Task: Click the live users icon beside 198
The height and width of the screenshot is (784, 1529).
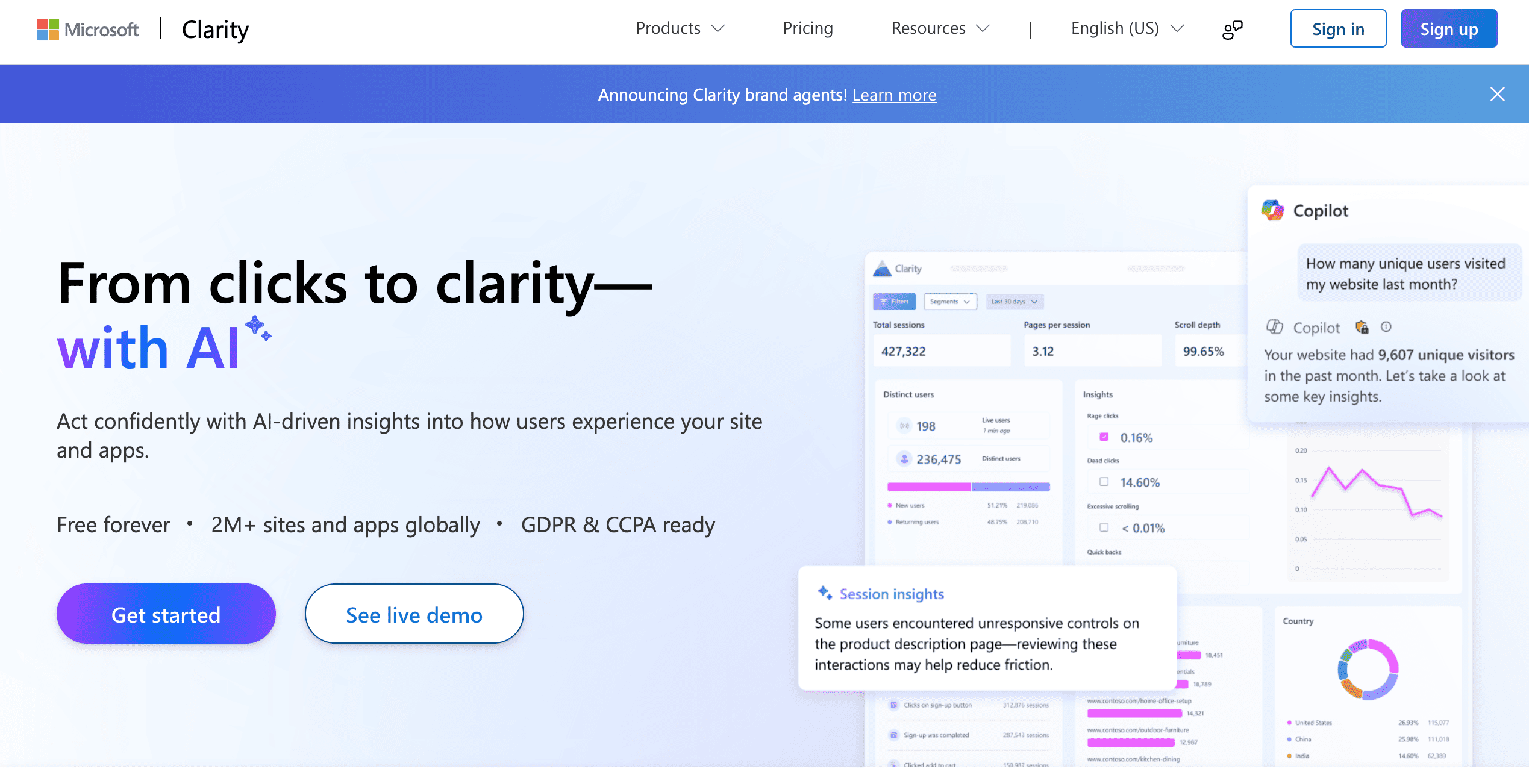Action: 904,426
